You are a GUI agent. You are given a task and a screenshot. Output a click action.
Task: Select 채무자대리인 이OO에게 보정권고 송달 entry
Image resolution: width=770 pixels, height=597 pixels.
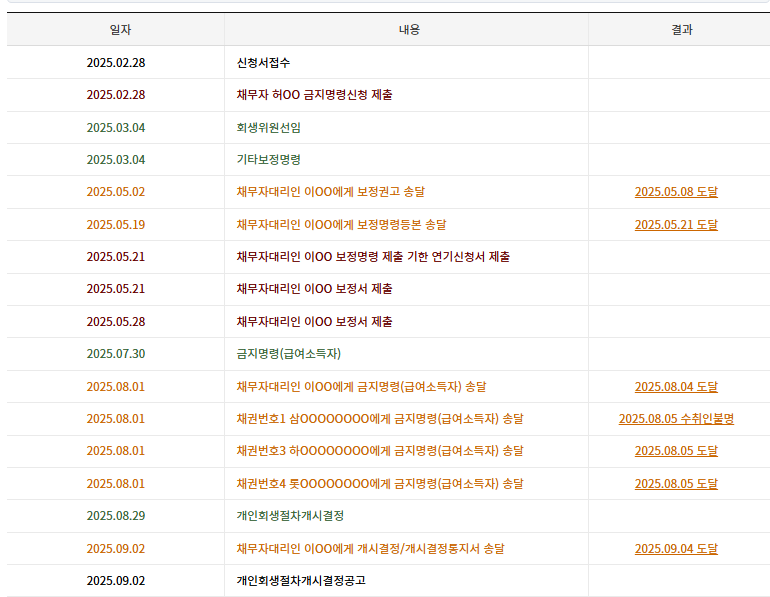(x=330, y=192)
